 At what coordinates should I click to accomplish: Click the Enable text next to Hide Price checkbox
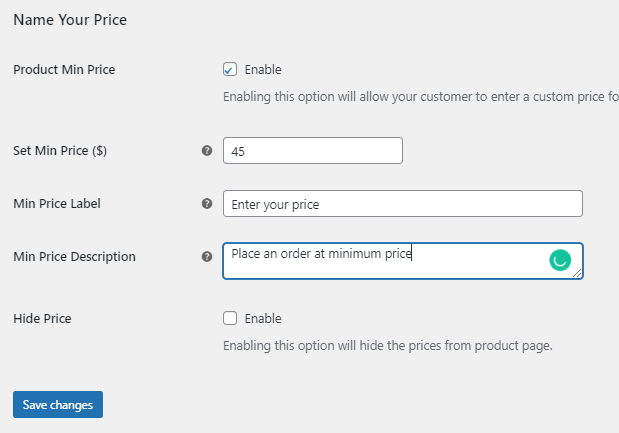coord(263,319)
